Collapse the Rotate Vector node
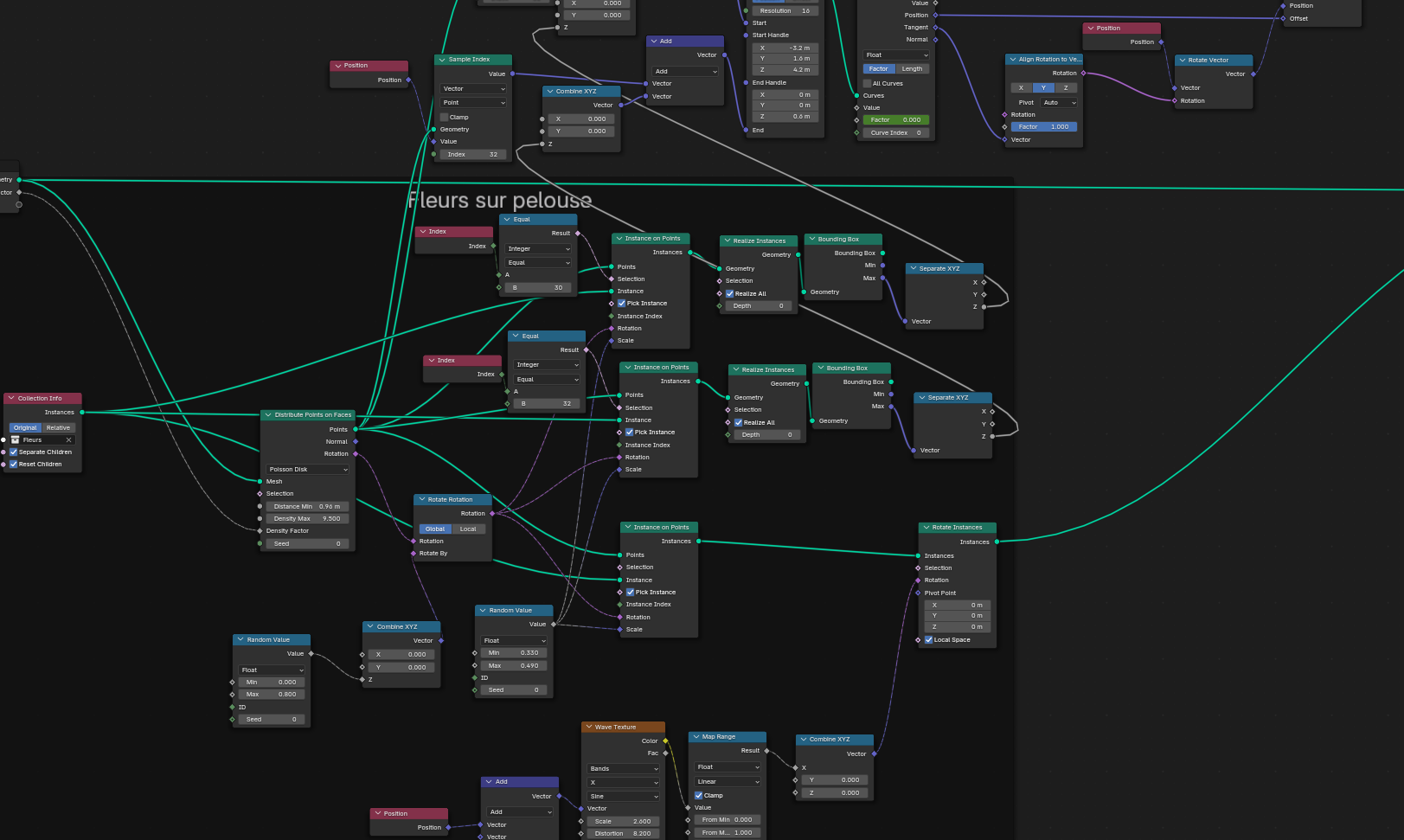The width and height of the screenshot is (1404, 840). coord(1182,60)
